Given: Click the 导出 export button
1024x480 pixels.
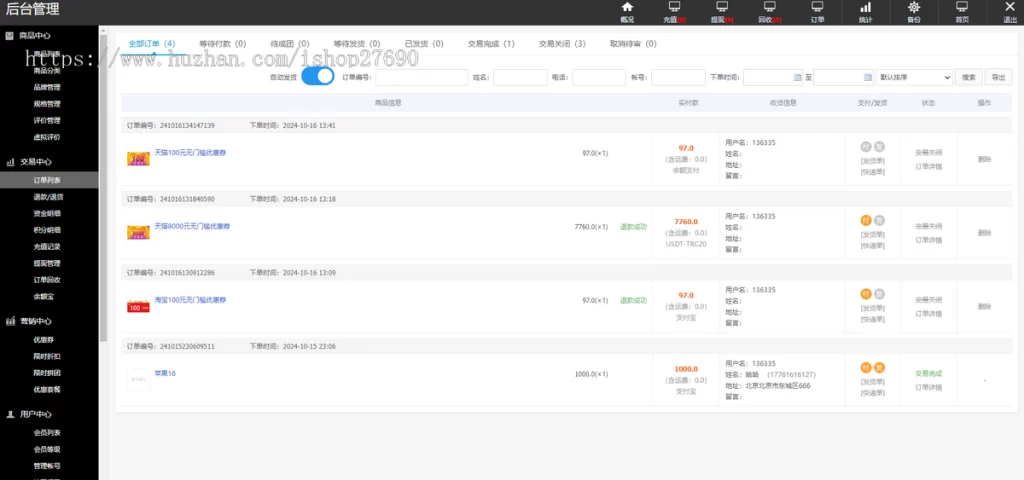Looking at the screenshot, I should (x=998, y=77).
